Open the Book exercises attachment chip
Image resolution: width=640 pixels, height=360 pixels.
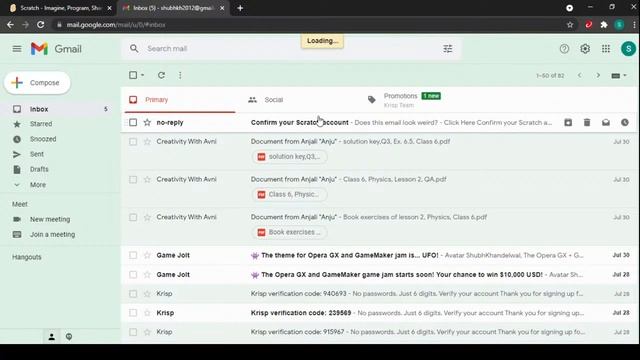click(289, 232)
